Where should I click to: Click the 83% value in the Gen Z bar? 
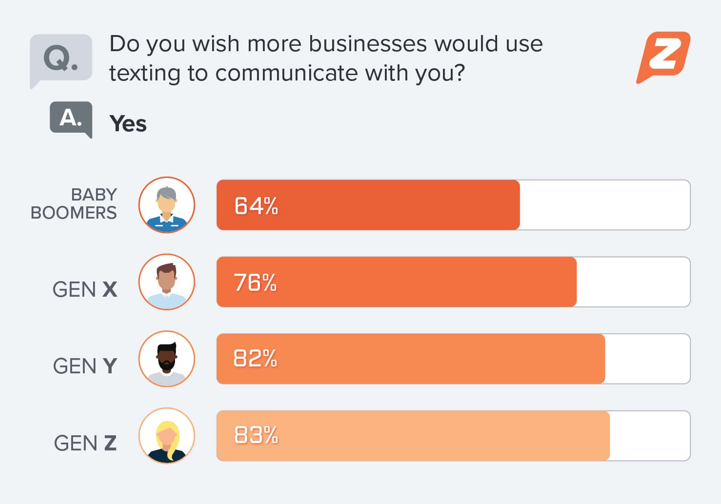click(256, 436)
